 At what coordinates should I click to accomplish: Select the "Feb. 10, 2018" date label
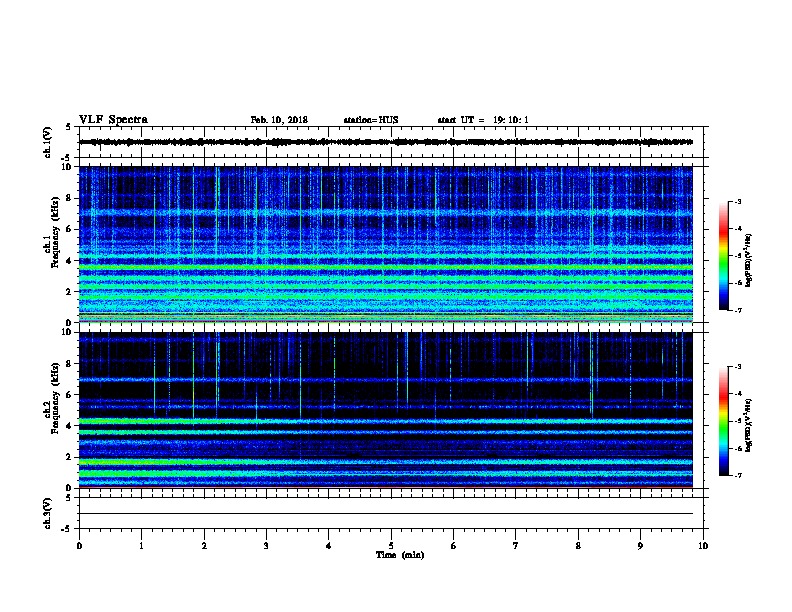[279, 120]
